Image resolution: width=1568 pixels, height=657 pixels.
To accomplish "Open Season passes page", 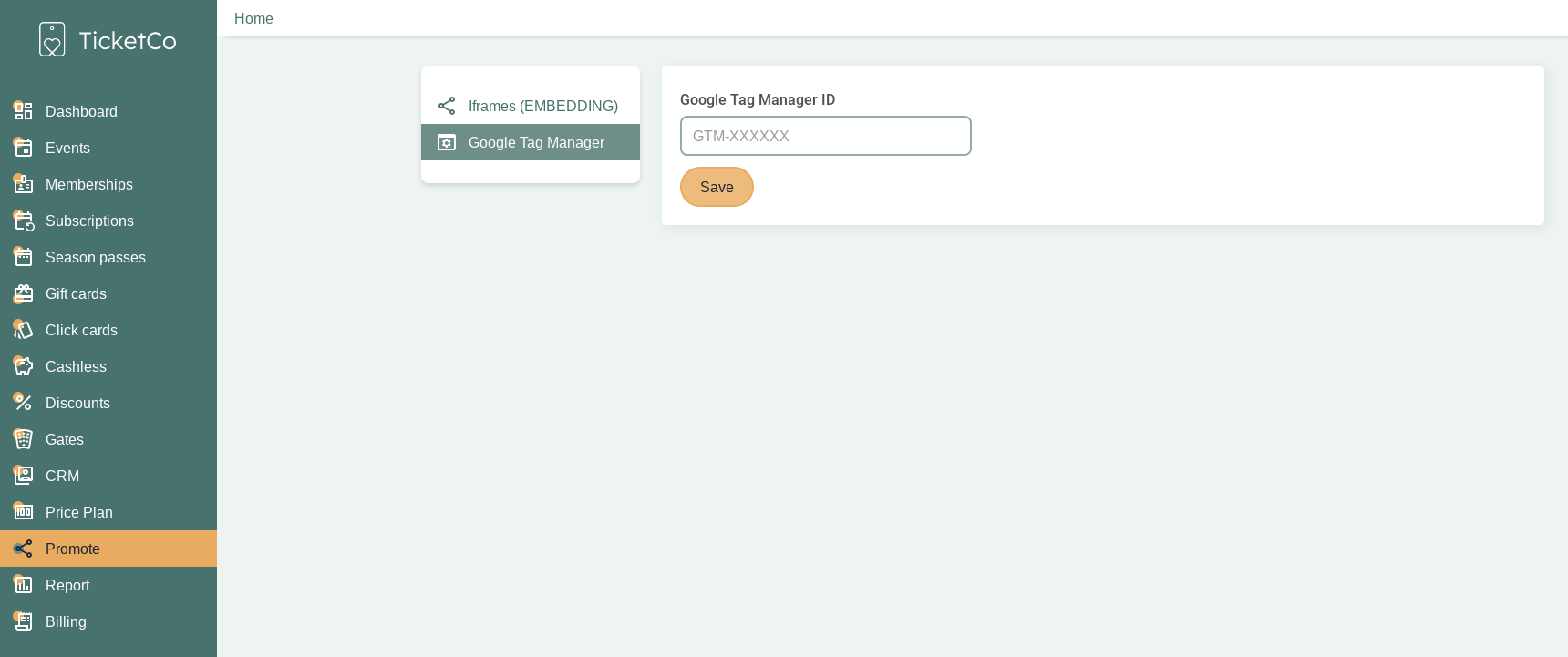I will coord(108,257).
